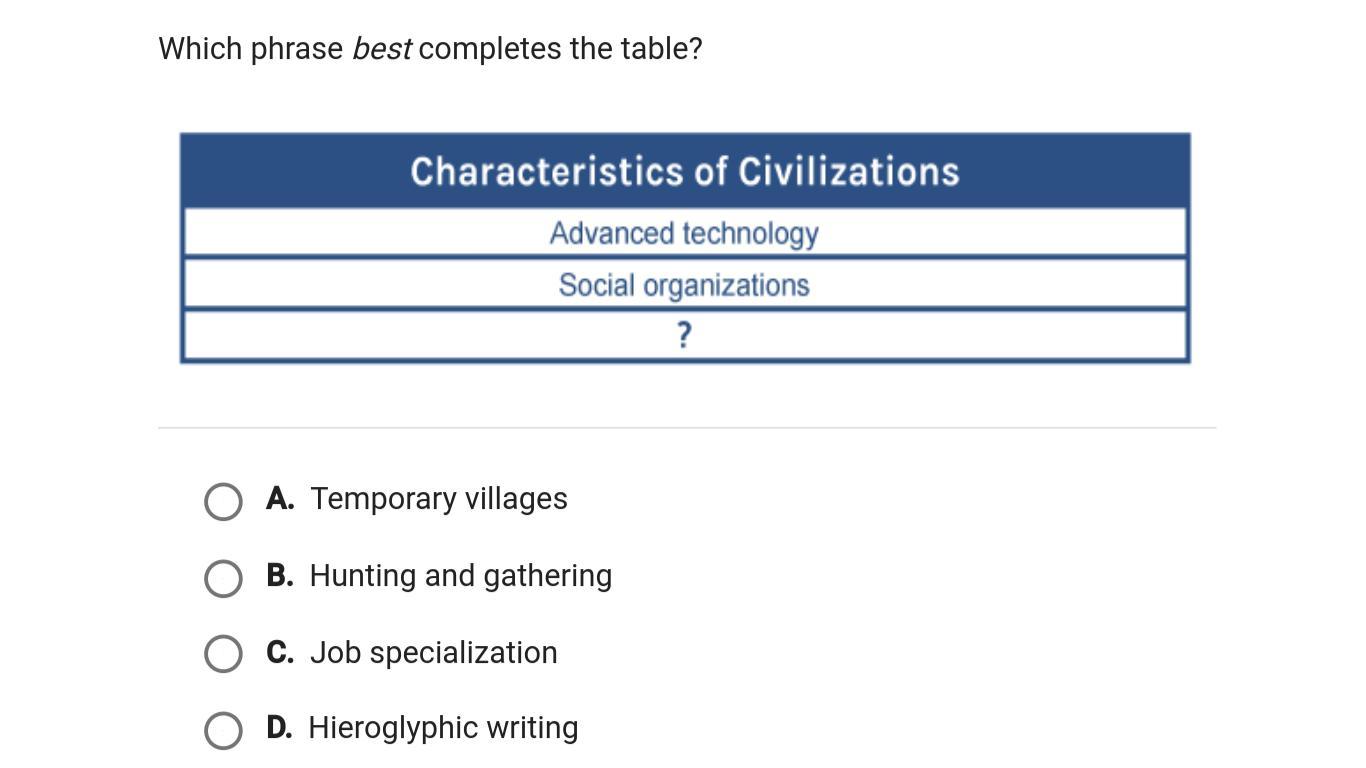This screenshot has height=768, width=1366.
Task: Click the bold letter 'C.' label
Action: (280, 652)
